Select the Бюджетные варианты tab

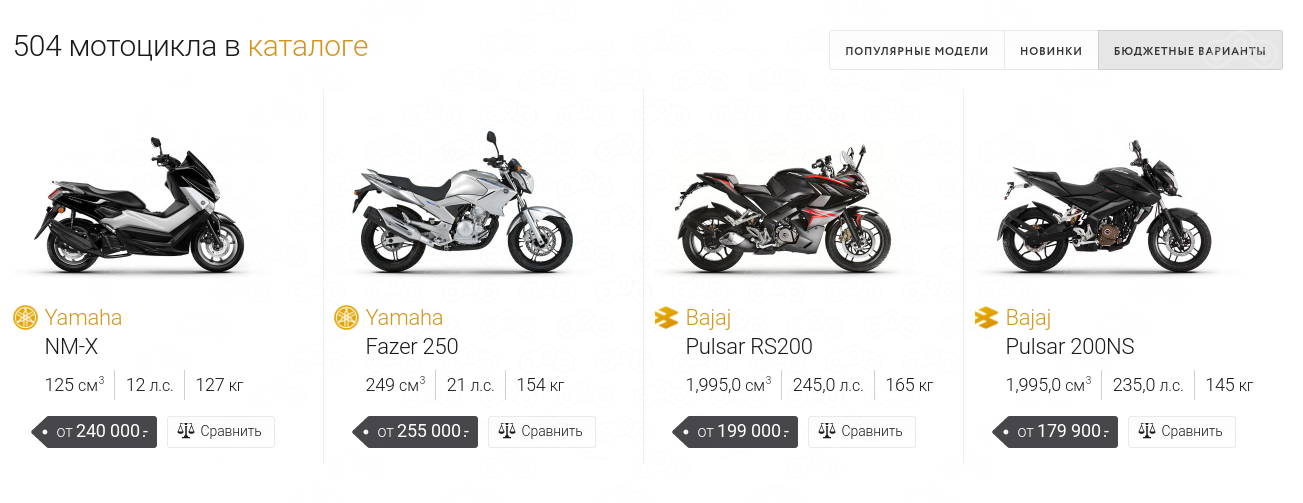tap(1189, 50)
